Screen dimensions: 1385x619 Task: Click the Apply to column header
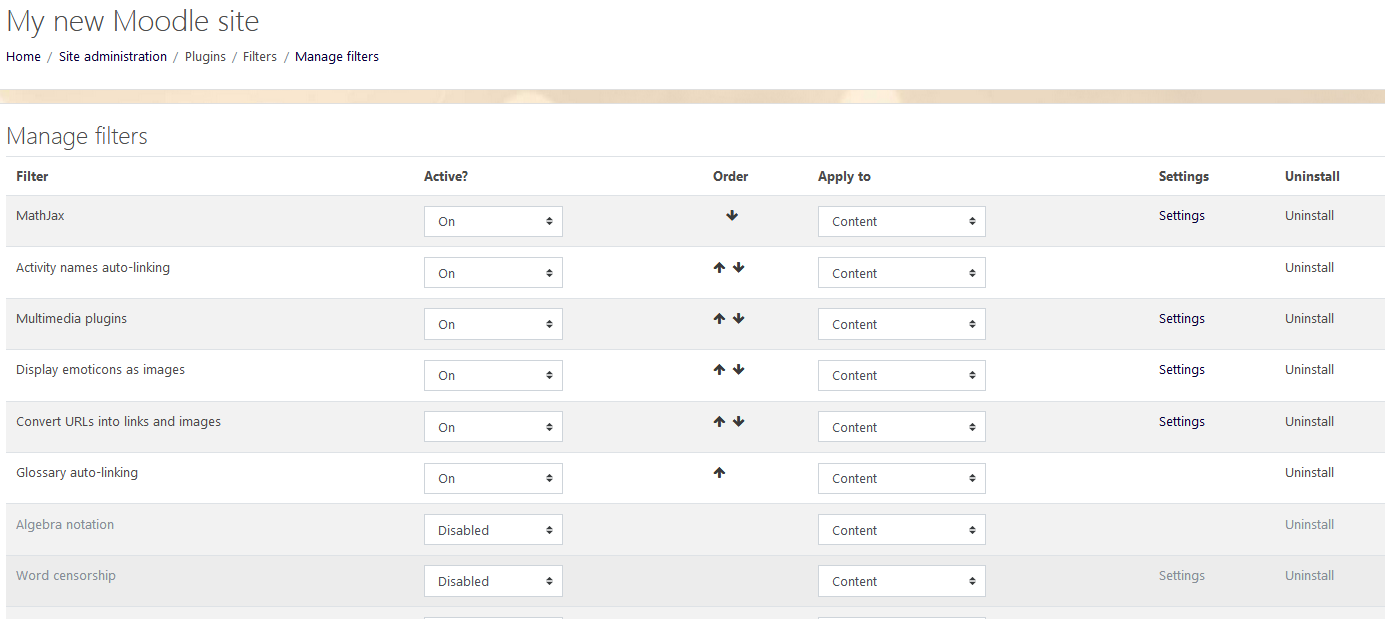coord(844,176)
